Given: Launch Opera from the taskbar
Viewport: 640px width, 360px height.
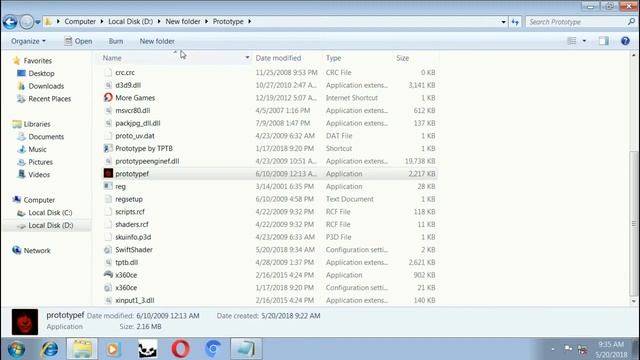Looking at the screenshot, I should pyautogui.click(x=180, y=349).
